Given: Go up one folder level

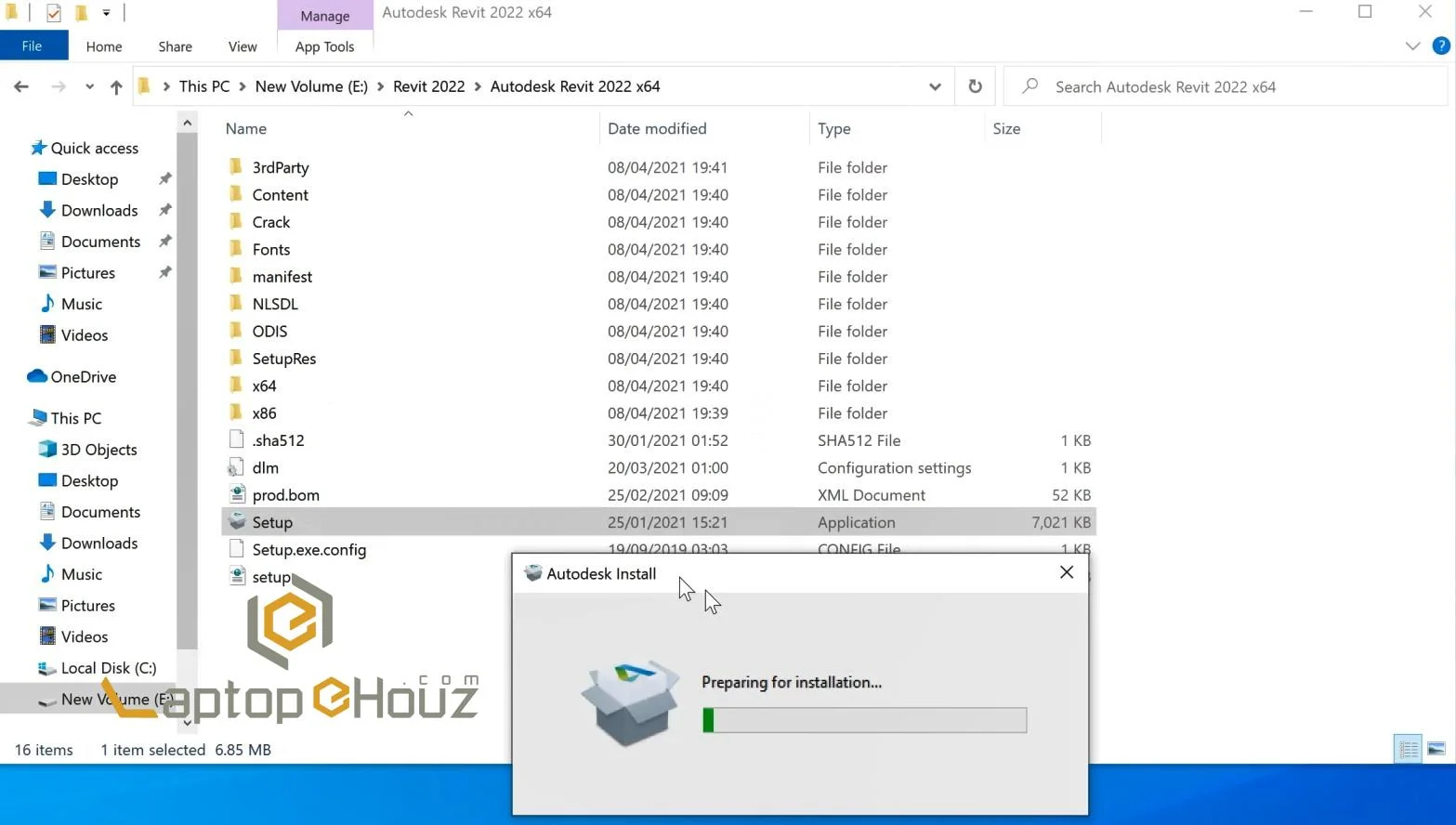Looking at the screenshot, I should tap(116, 86).
